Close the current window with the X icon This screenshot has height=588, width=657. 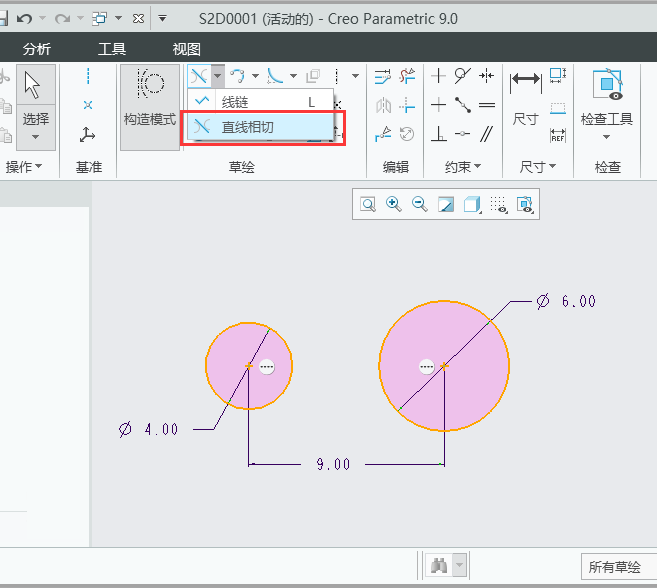[x=138, y=18]
